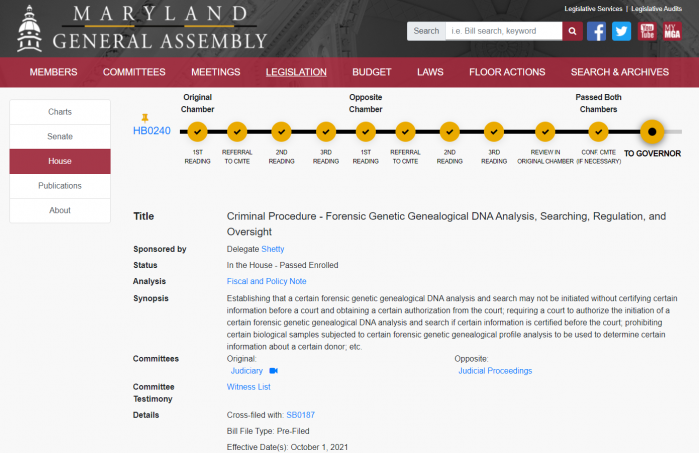Click status text 'In the House - Passed Enrolled'
This screenshot has height=453, width=700.
(x=283, y=265)
